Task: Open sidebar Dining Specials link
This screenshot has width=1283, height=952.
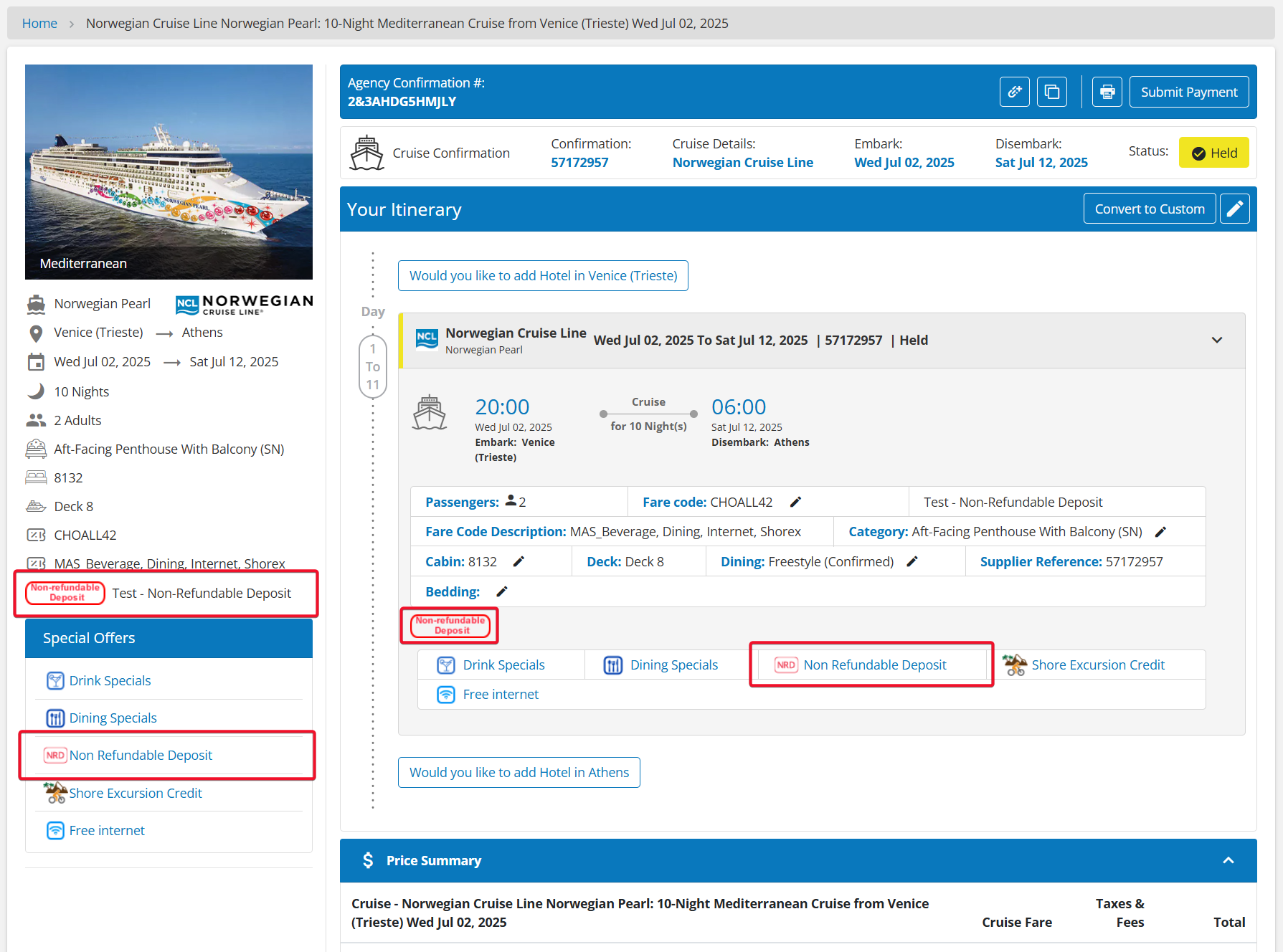Action: coord(113,718)
